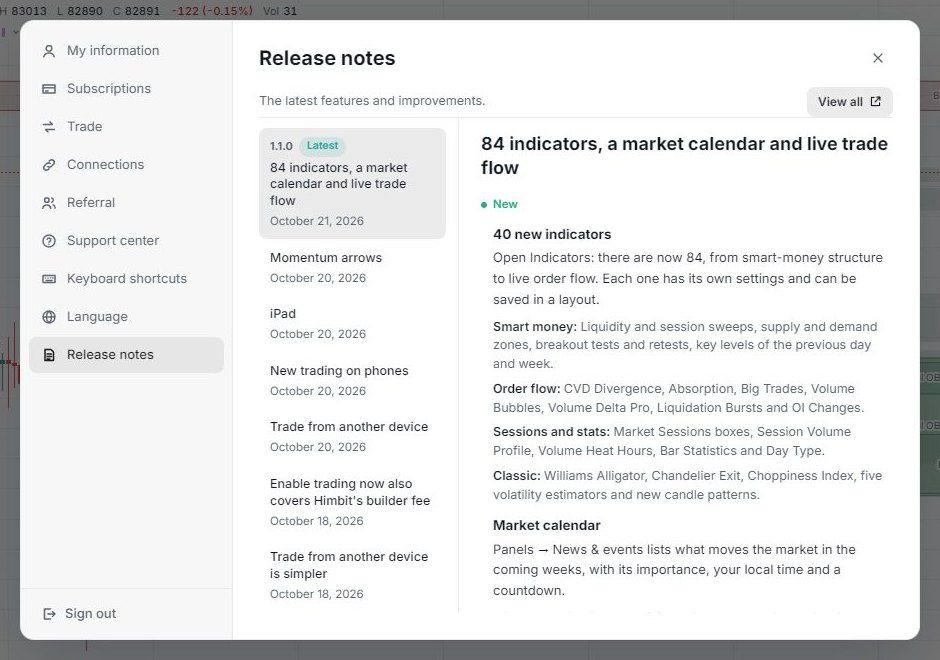Image resolution: width=940 pixels, height=660 pixels.
Task: Click the C 82891 close price in the chart header
Action: click(x=137, y=11)
